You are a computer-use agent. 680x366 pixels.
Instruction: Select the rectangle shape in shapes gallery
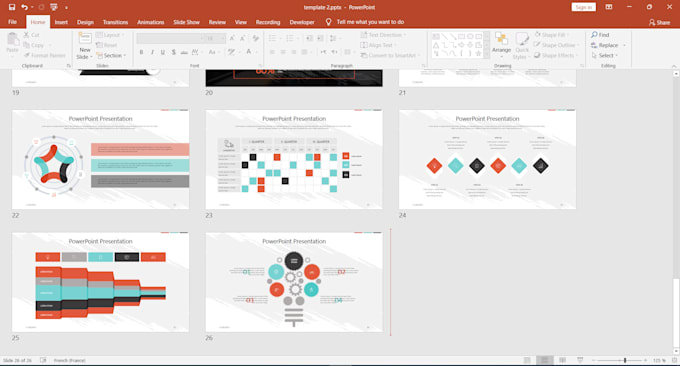[x=461, y=36]
